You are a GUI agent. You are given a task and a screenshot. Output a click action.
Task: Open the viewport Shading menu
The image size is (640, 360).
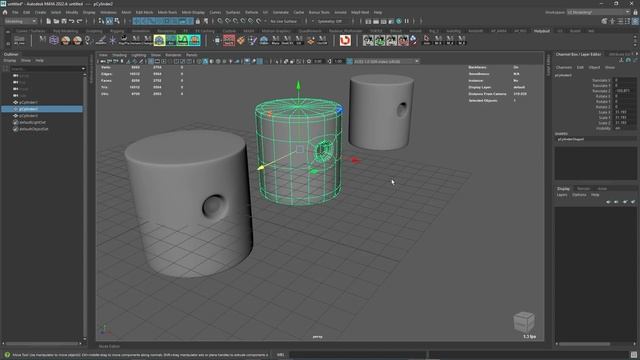pos(120,55)
